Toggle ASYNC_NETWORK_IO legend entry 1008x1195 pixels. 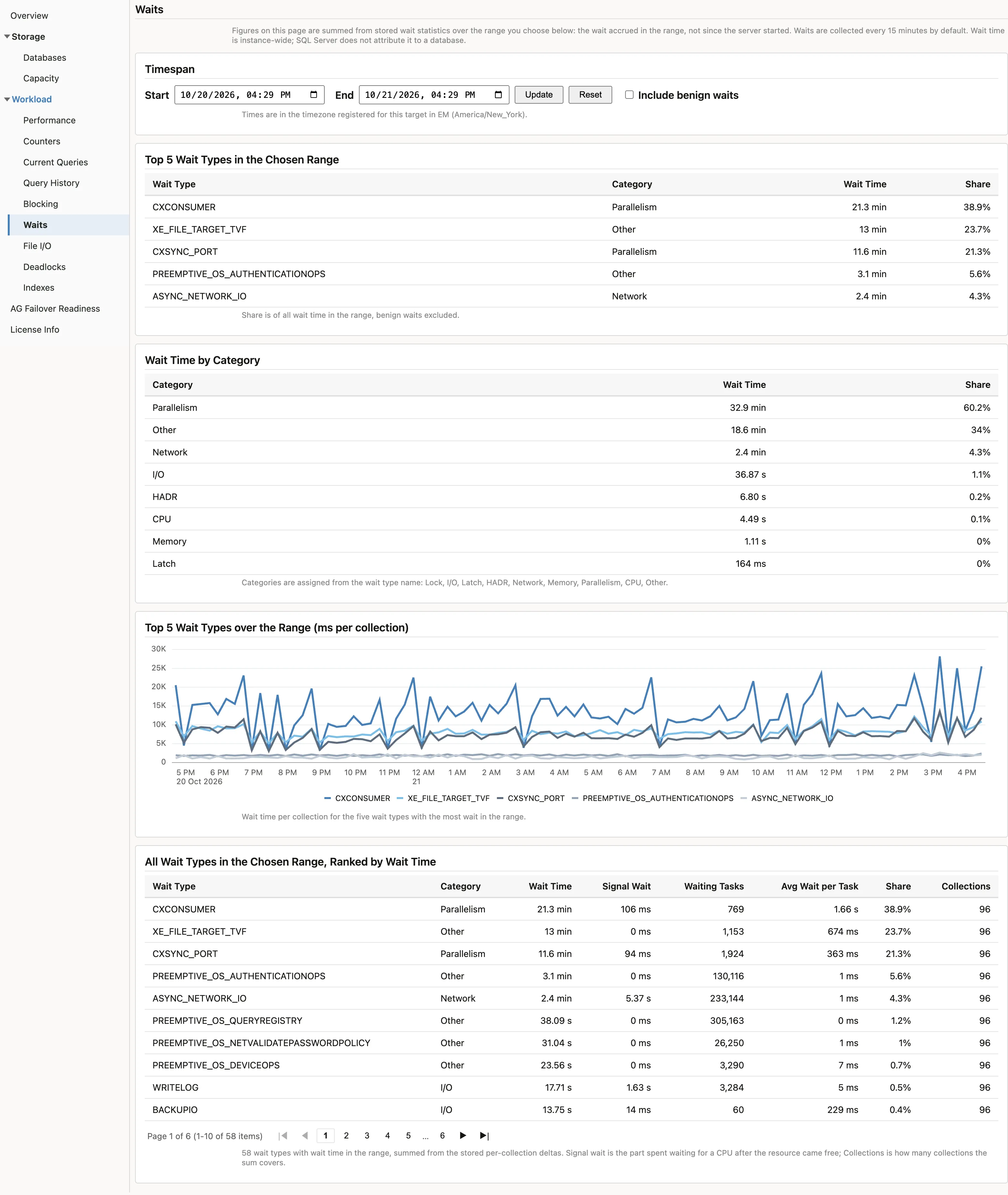click(x=787, y=798)
